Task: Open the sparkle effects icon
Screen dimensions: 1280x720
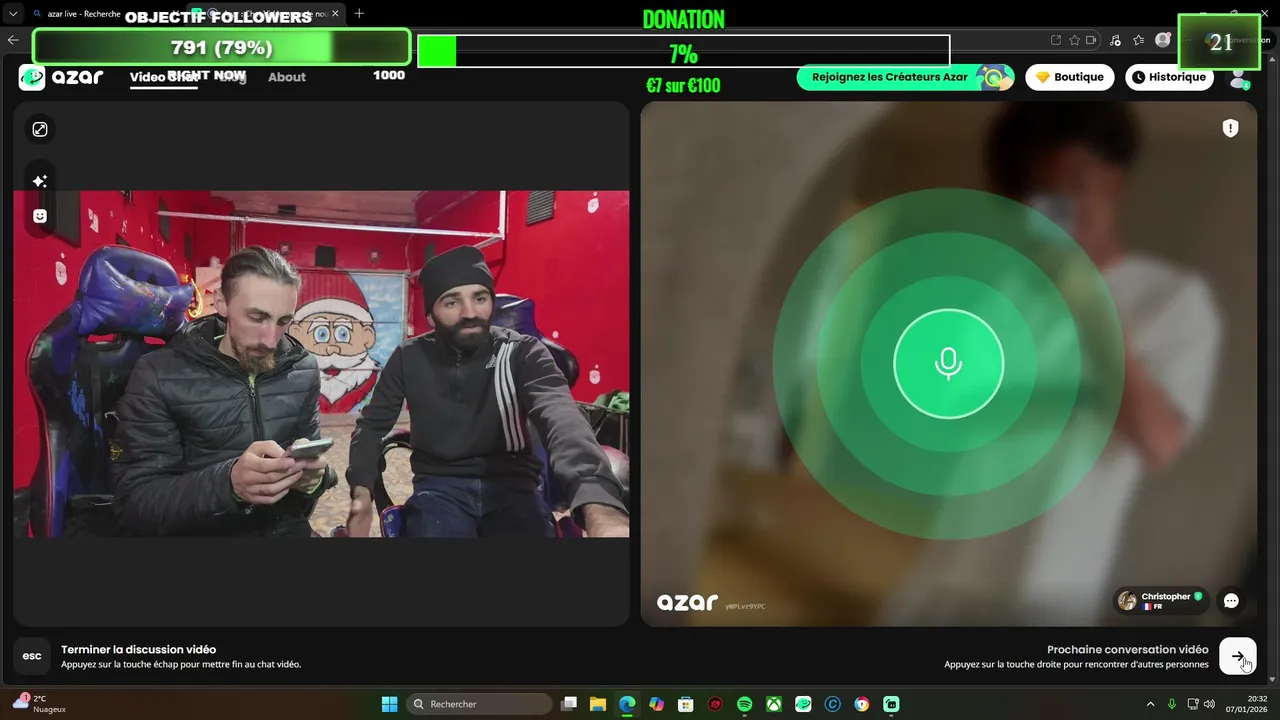Action: (40, 181)
